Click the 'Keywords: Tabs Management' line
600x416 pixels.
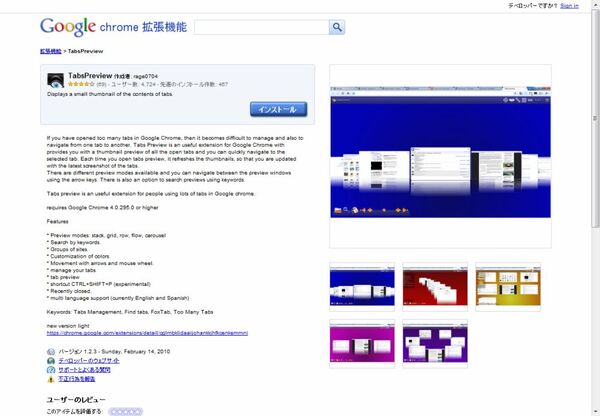click(x=130, y=312)
